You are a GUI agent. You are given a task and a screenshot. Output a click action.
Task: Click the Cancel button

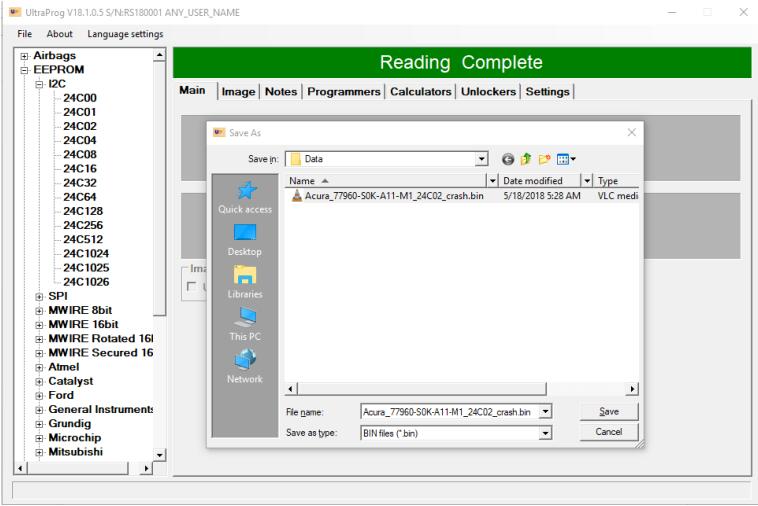coord(609,432)
